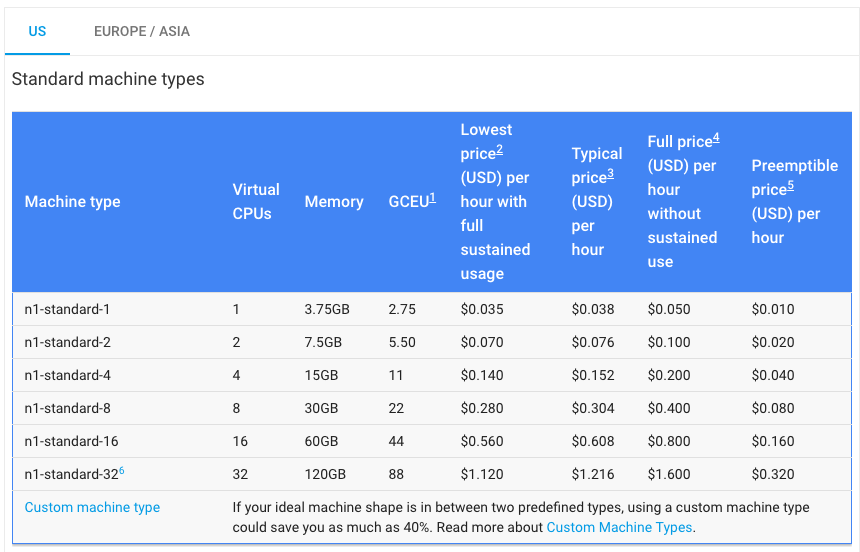Open the EUROPE / ASIA tab
Screen dimensions: 860x552
(x=142, y=31)
